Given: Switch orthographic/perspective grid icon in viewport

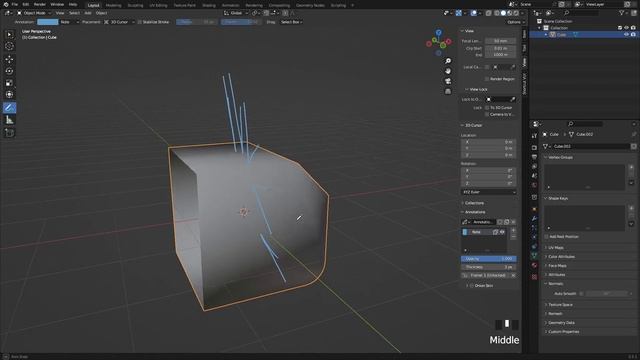Looking at the screenshot, I should [448, 91].
